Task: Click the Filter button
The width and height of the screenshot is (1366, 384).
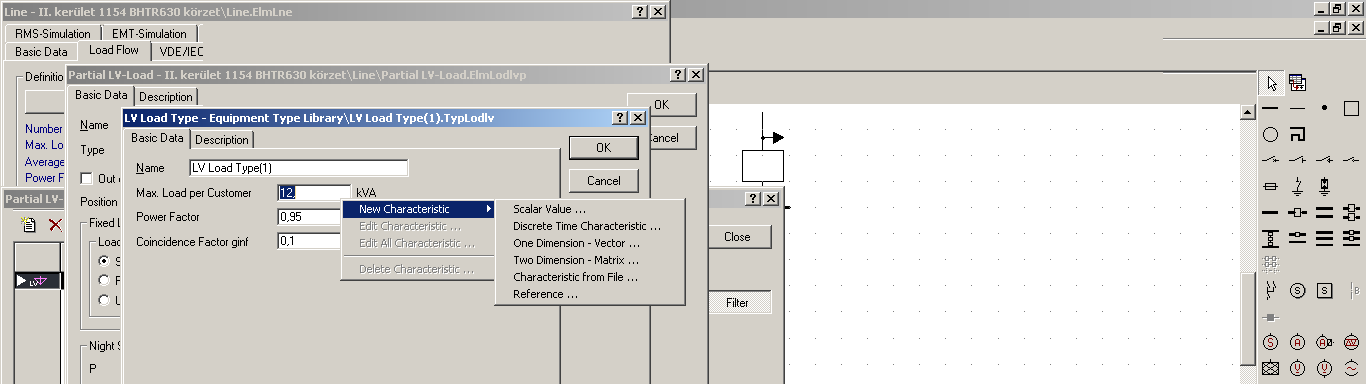Action: pyautogui.click(x=737, y=303)
